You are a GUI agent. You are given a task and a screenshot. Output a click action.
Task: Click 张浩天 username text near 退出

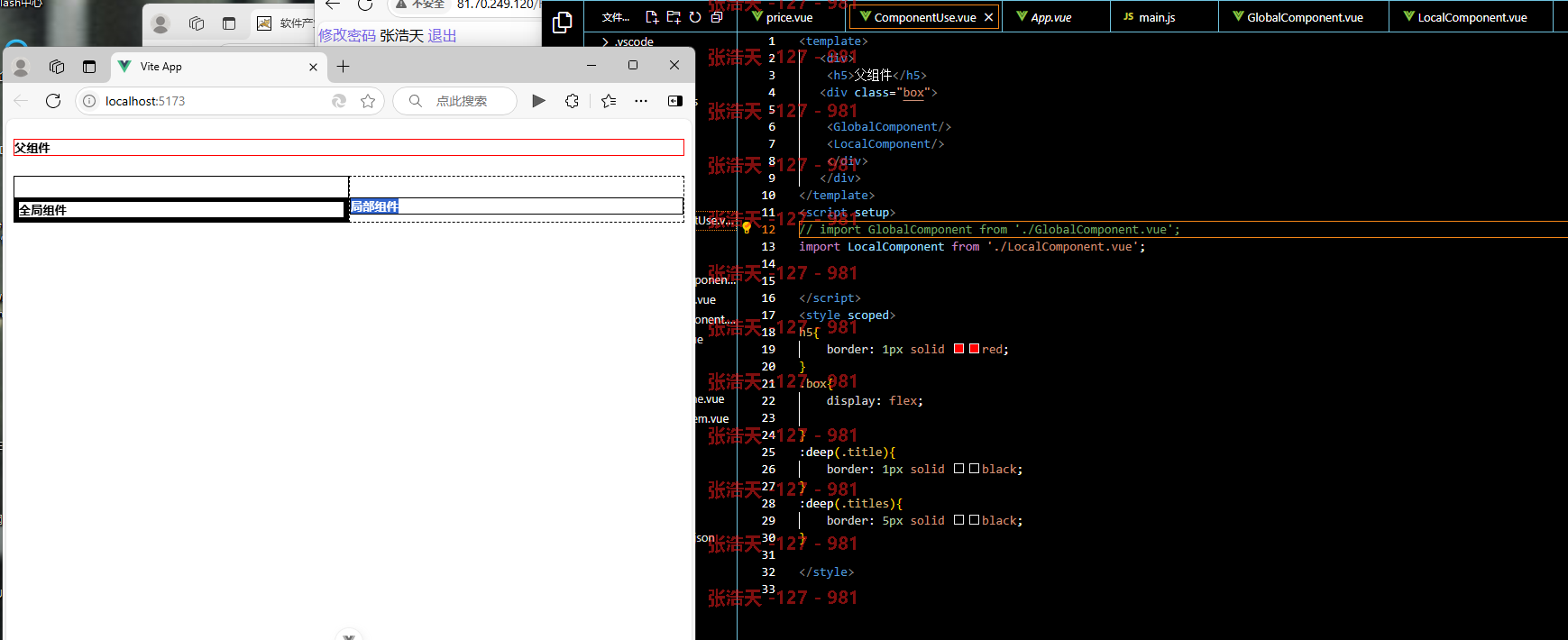pyautogui.click(x=401, y=36)
